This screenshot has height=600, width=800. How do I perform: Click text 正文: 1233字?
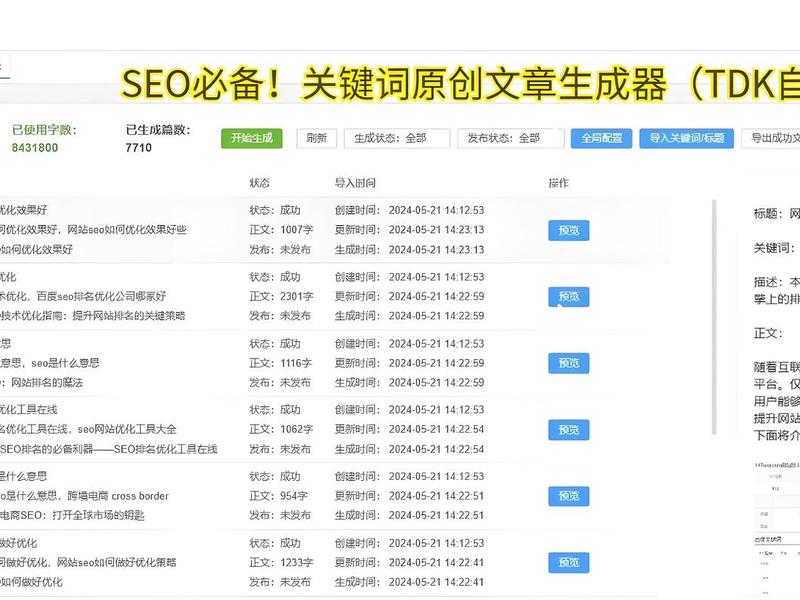[281, 562]
